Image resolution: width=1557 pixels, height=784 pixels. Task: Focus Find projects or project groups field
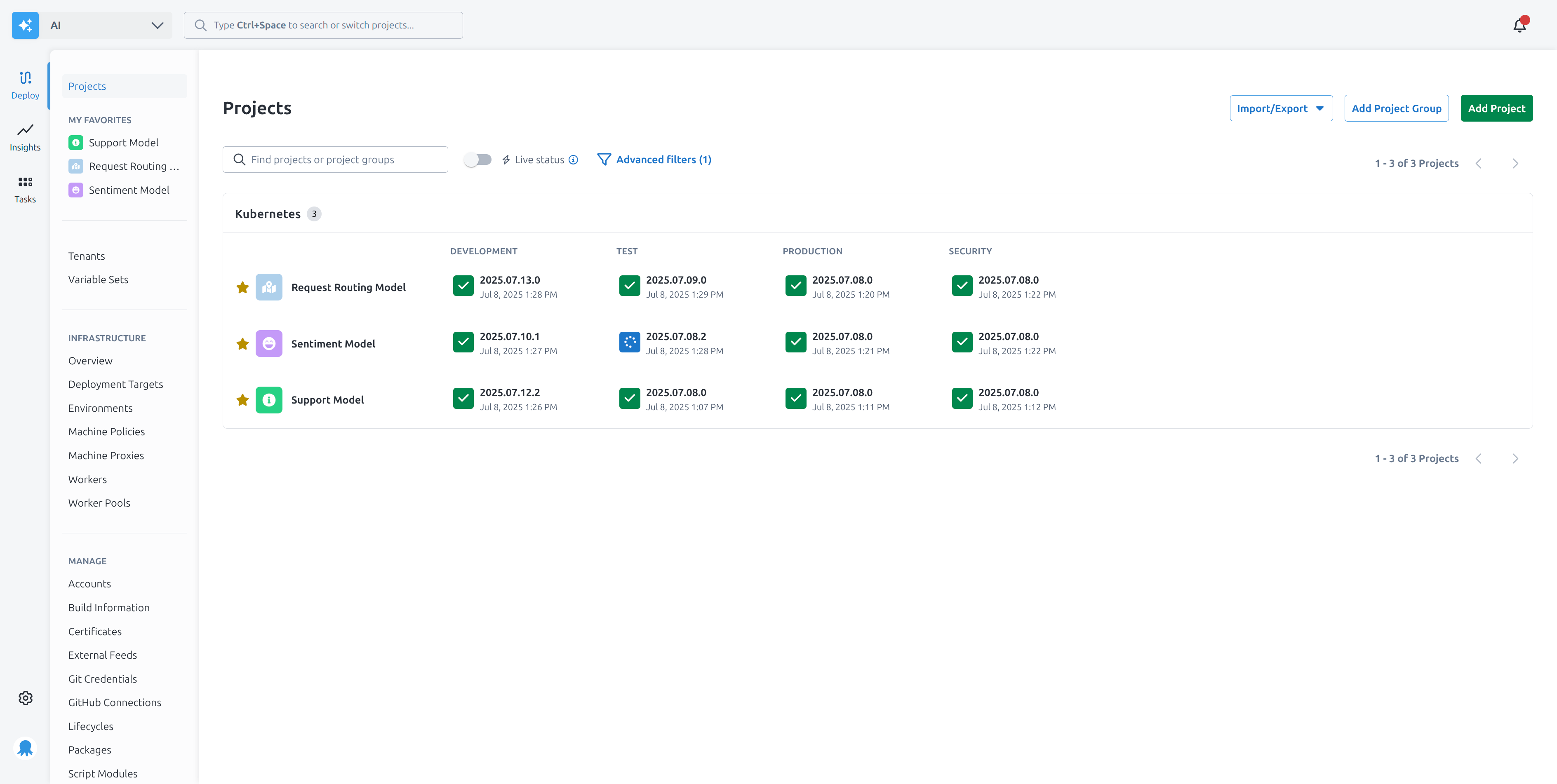click(336, 160)
